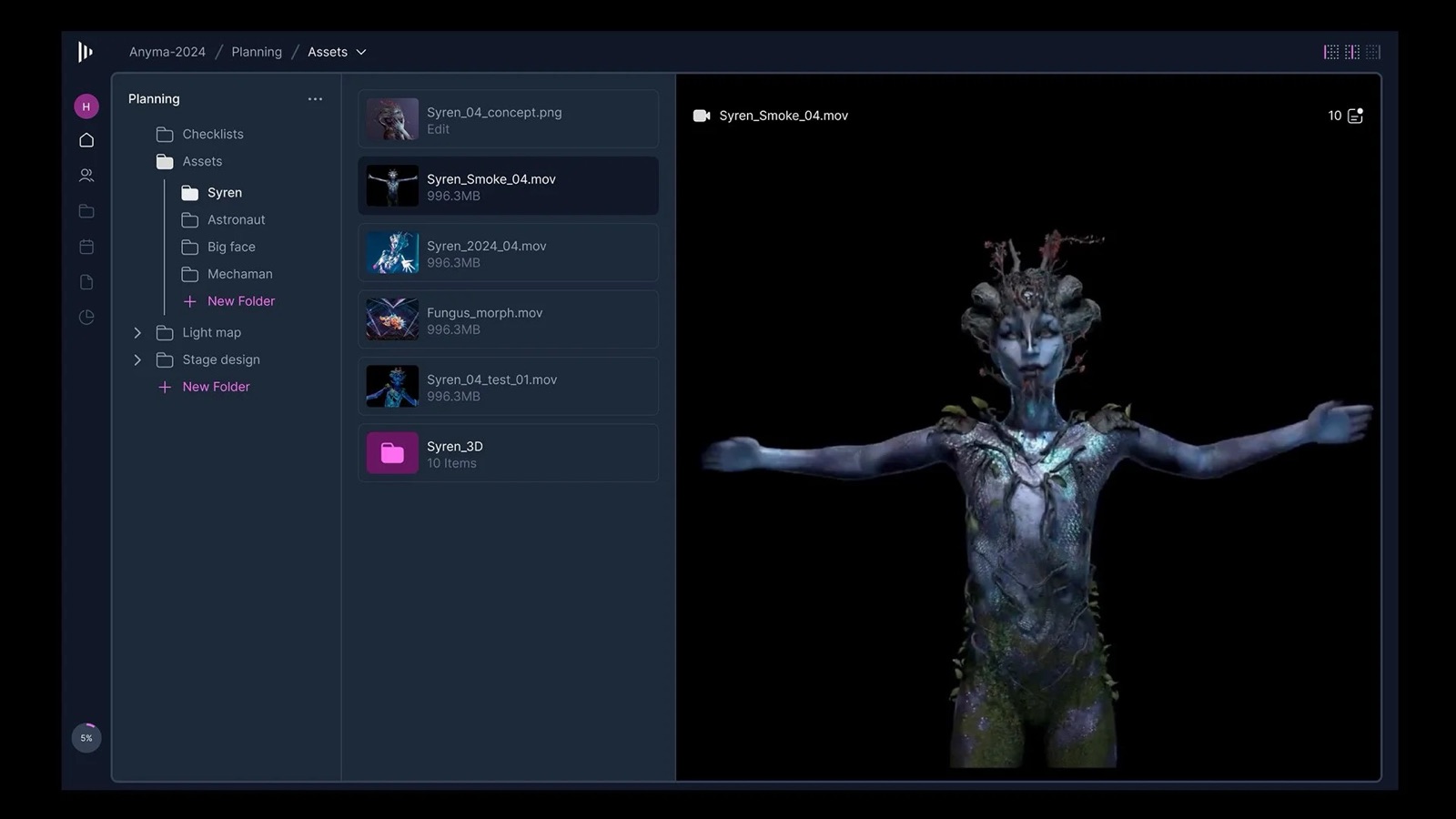1456x819 pixels.
Task: Expand the Light map folder
Action: pyautogui.click(x=137, y=333)
